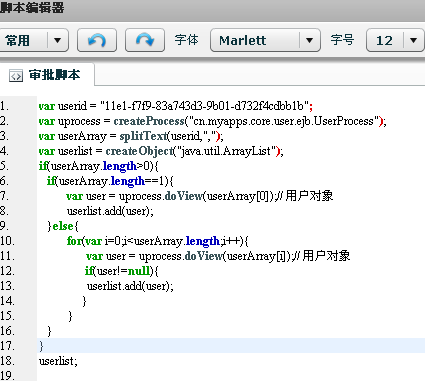
Task: Click the highlighted line 17 brace
Action: click(x=41, y=346)
